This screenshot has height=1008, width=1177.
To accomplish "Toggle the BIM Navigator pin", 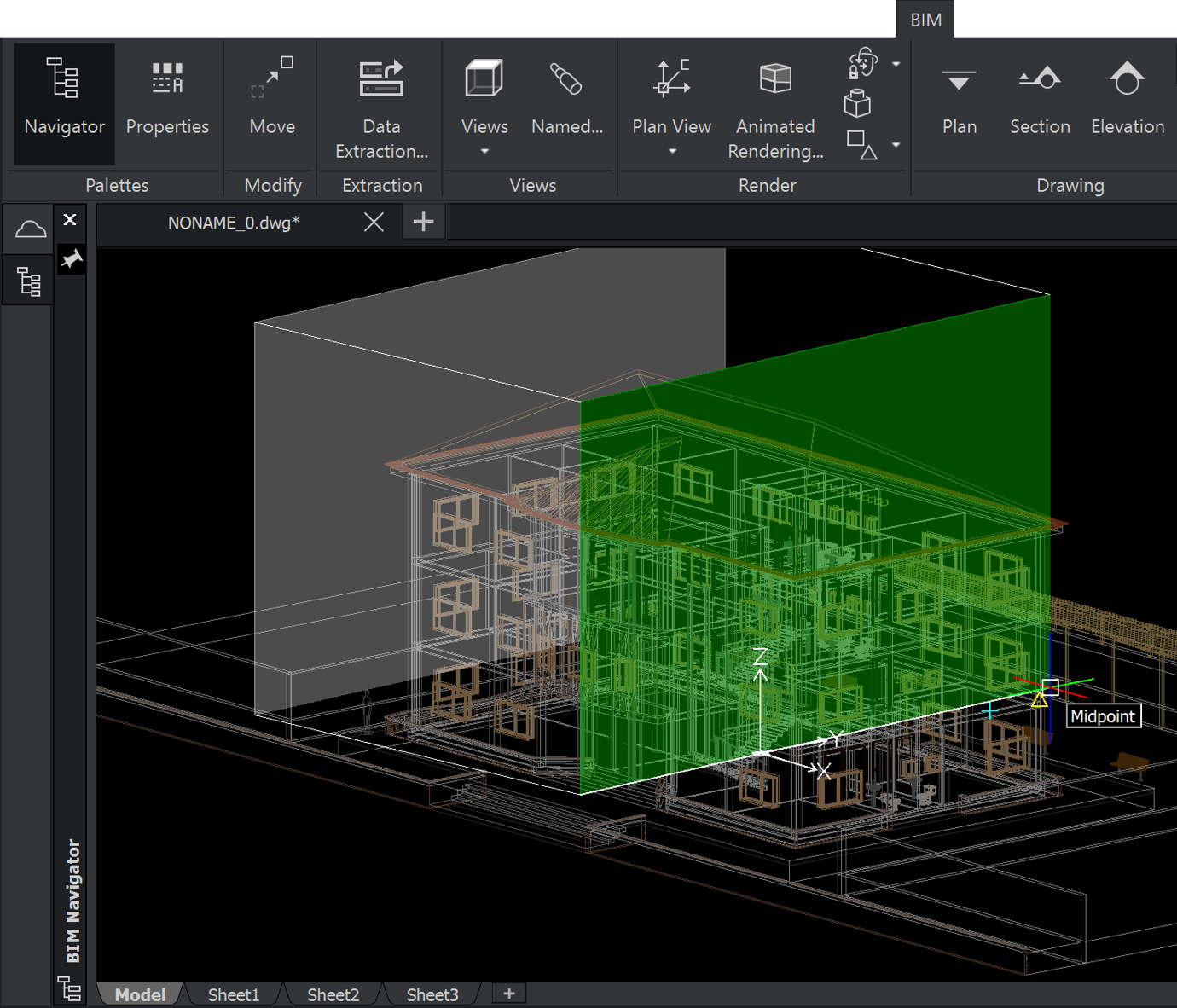I will click(71, 258).
